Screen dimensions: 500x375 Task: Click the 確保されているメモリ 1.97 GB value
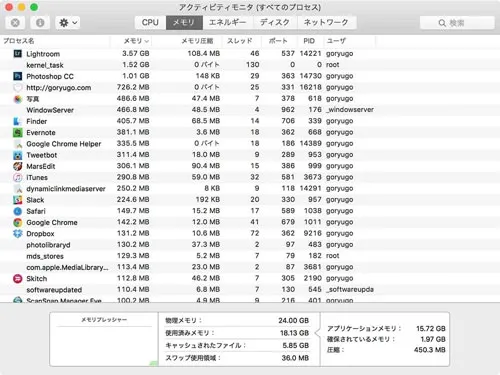click(433, 339)
